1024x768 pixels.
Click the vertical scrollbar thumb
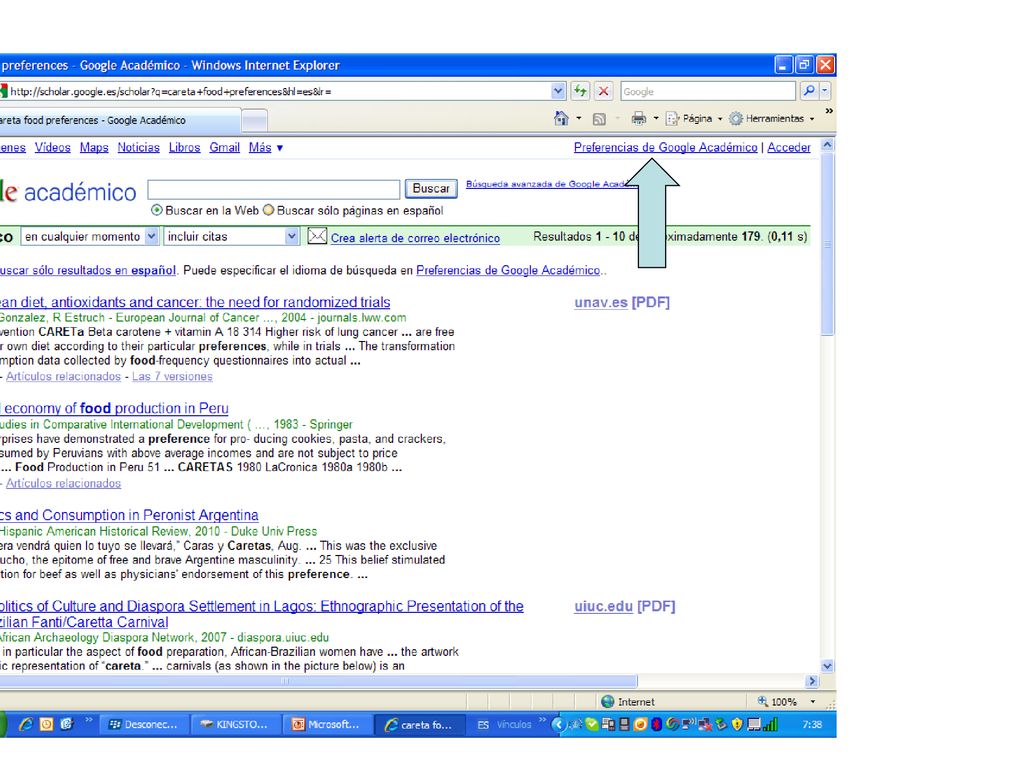(x=827, y=245)
